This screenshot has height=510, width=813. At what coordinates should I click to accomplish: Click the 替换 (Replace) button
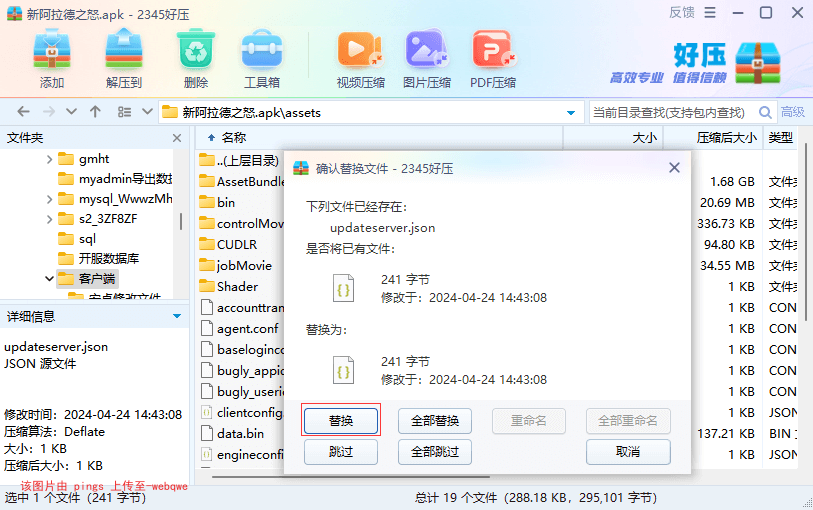(341, 420)
